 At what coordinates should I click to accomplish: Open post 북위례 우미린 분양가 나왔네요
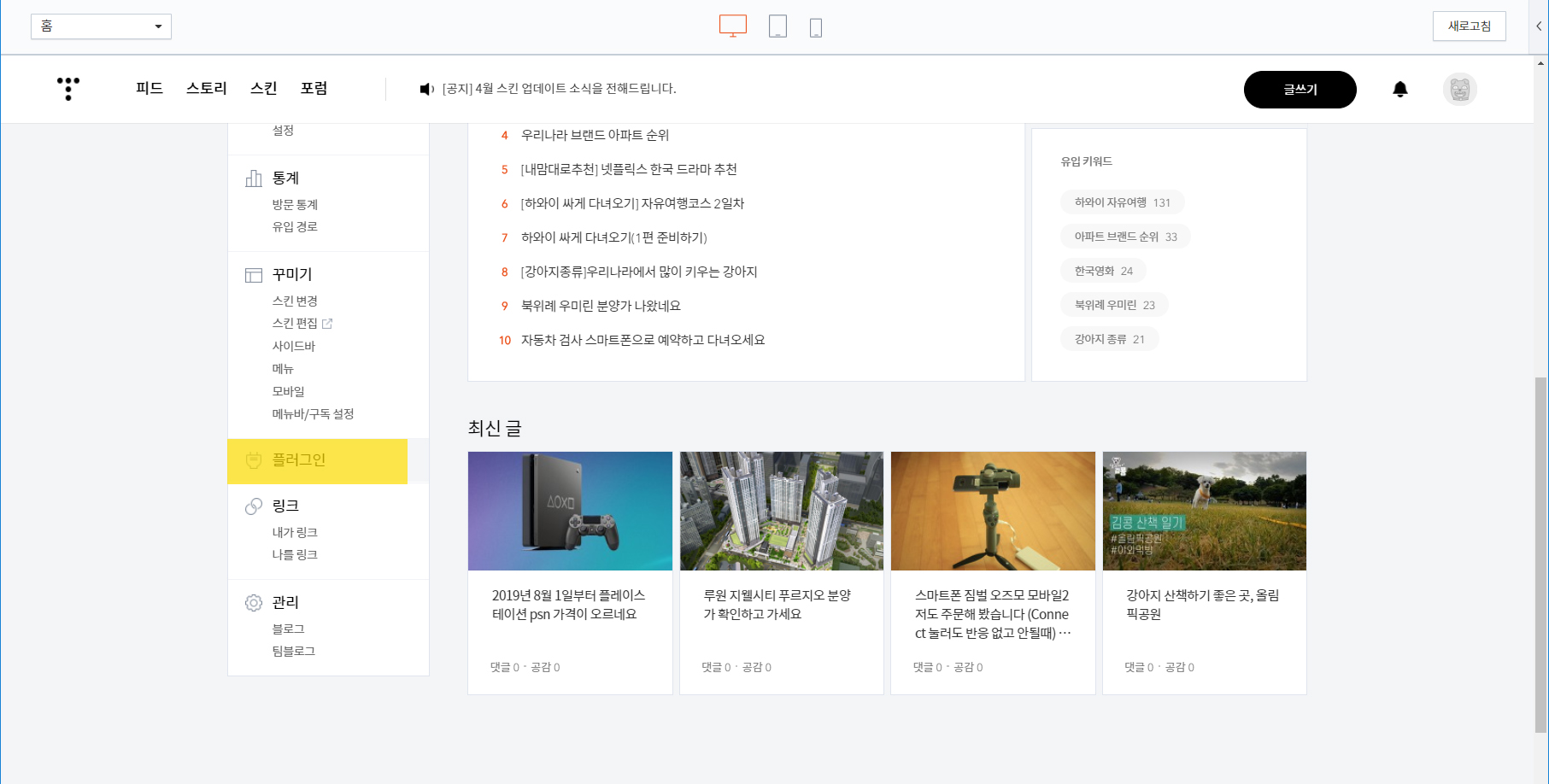(x=601, y=306)
